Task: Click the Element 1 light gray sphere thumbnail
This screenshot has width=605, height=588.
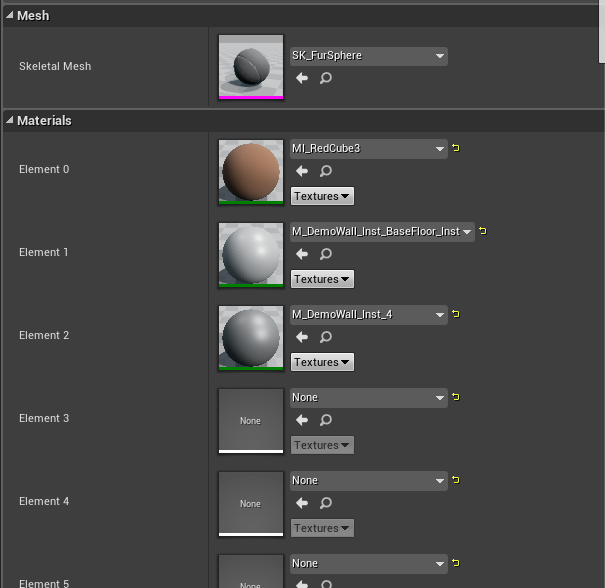Action: (251, 255)
